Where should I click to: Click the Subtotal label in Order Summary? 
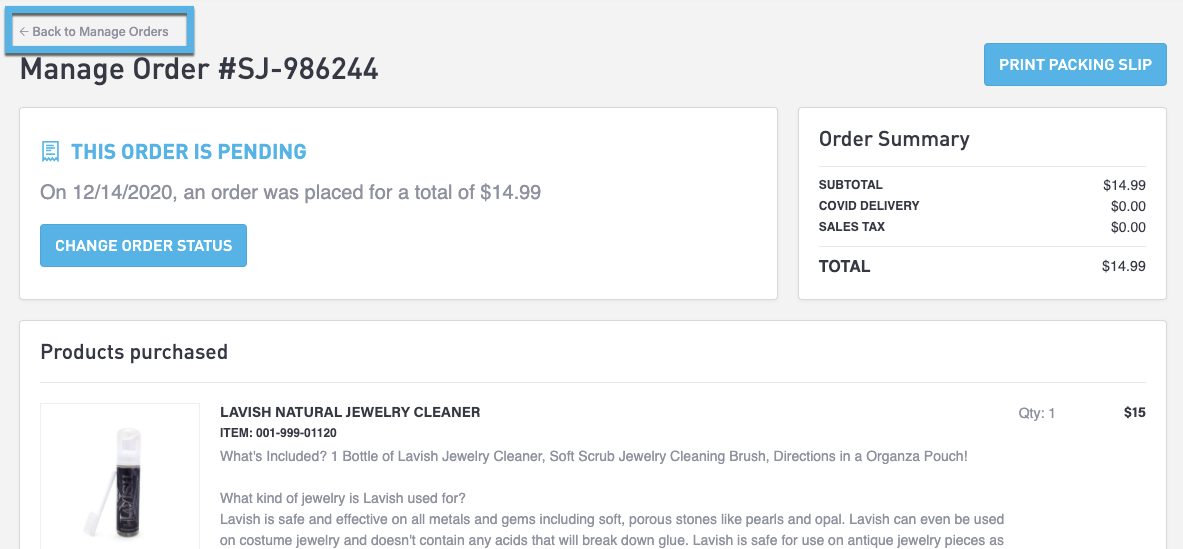coord(850,185)
